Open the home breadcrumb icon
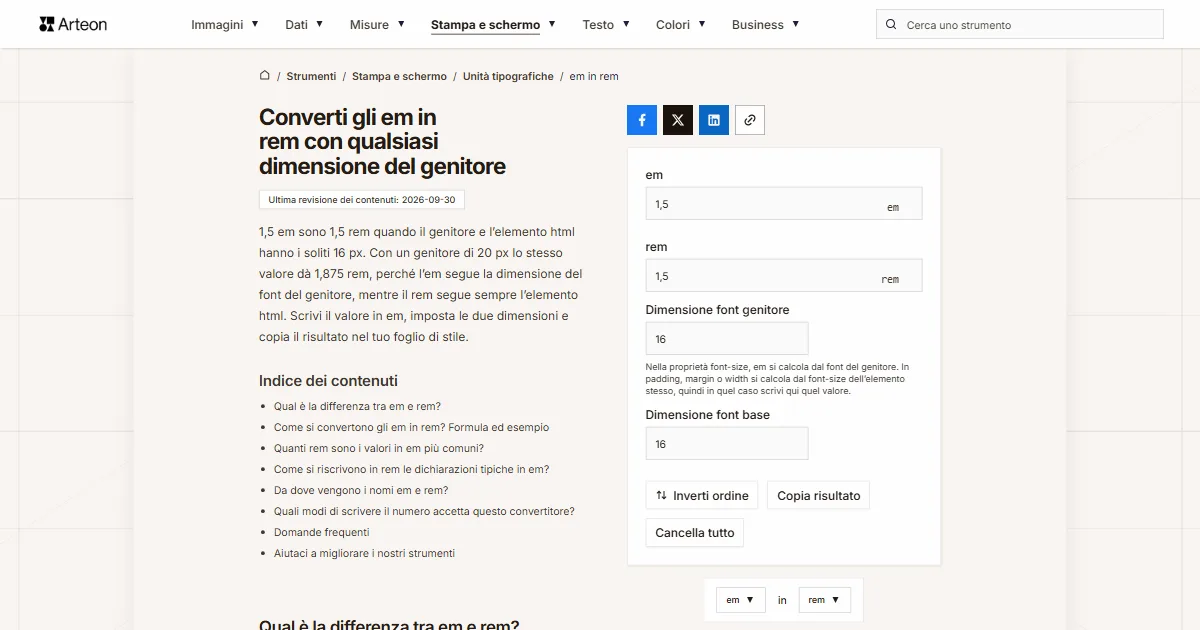This screenshot has width=1200, height=630. (x=265, y=76)
